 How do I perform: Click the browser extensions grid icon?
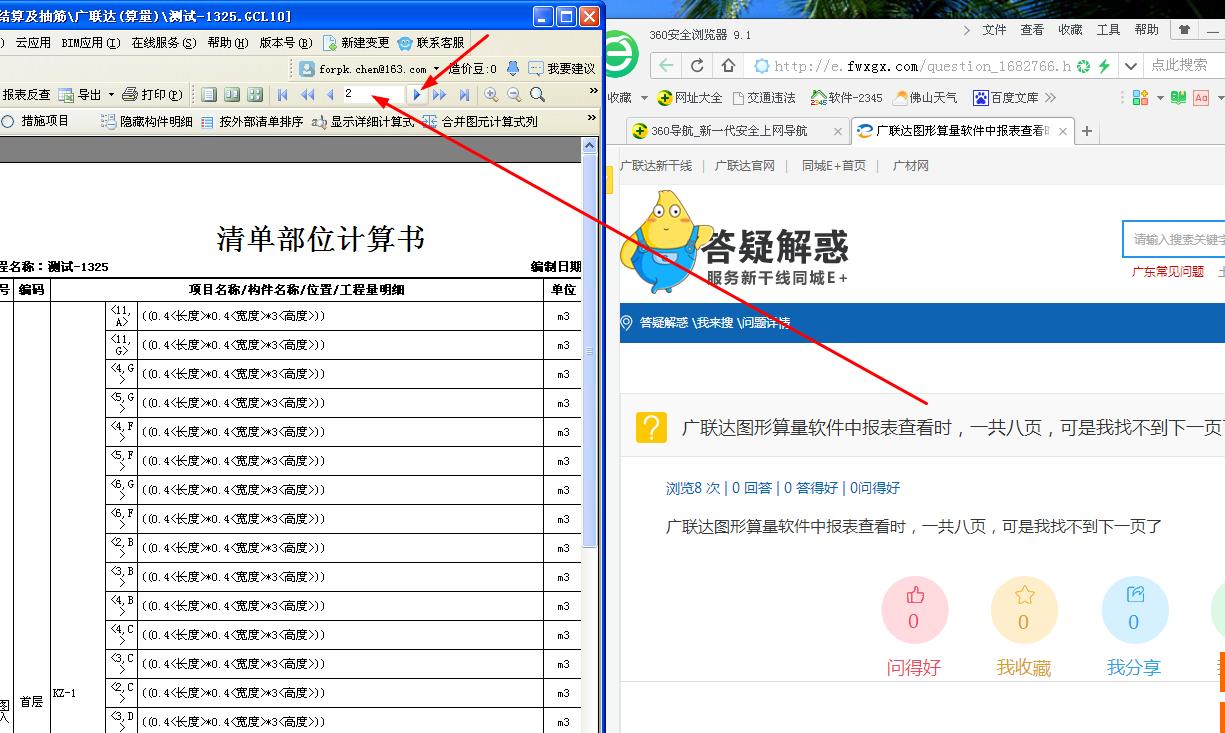coord(1141,98)
